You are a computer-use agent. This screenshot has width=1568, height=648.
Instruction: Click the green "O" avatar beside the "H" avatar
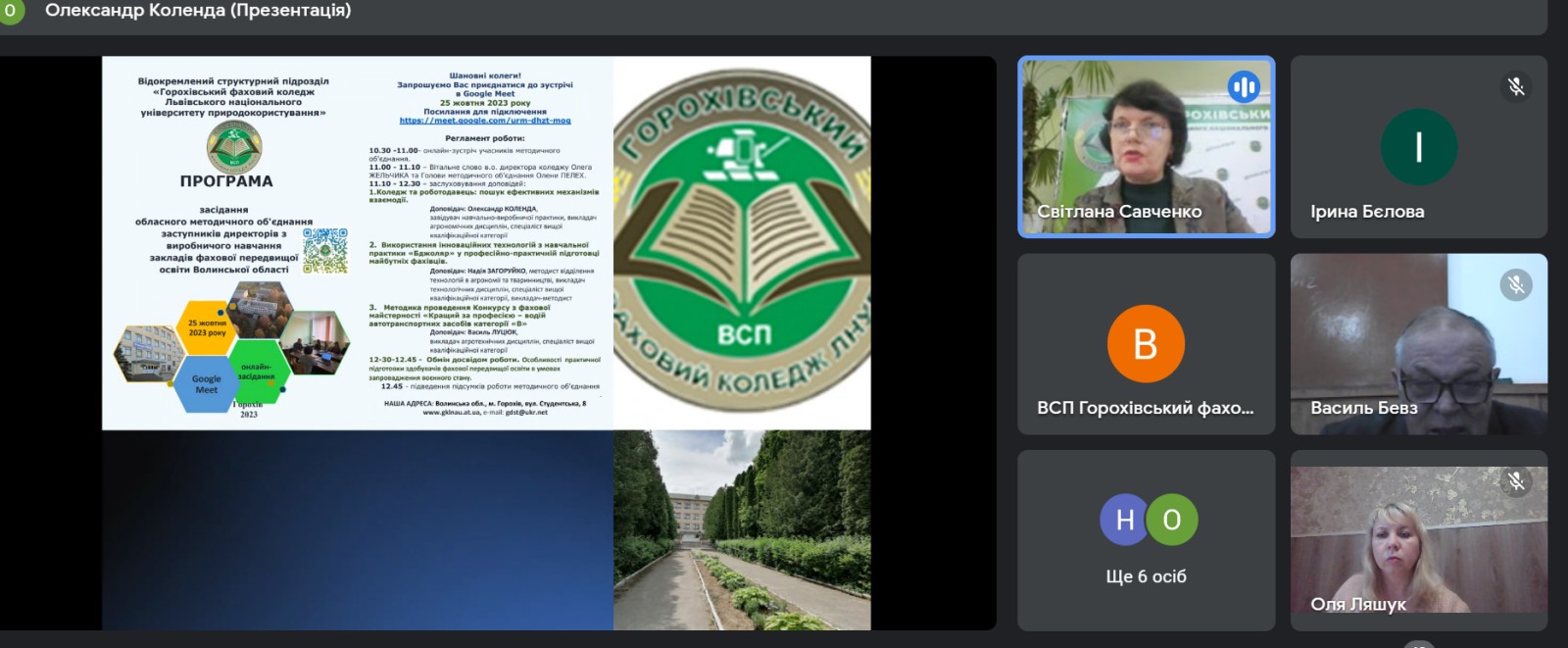click(x=1172, y=520)
